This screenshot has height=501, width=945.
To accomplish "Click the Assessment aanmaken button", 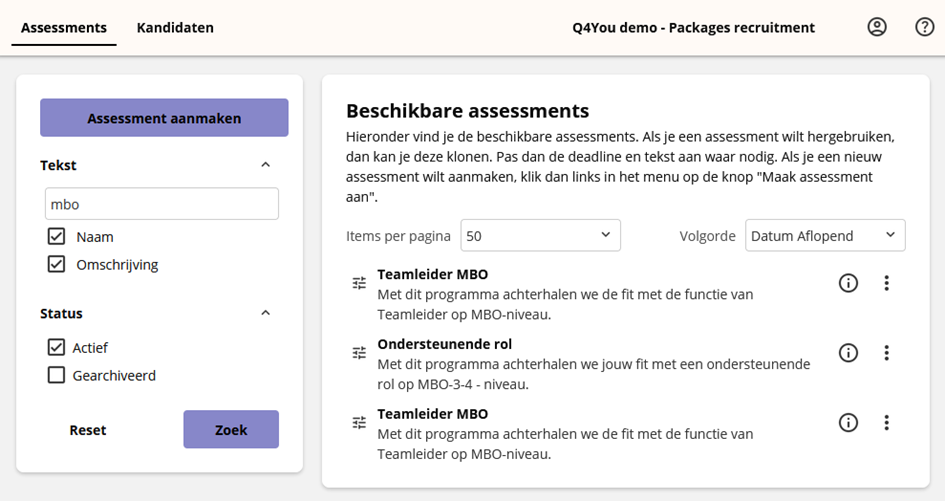I will tap(164, 118).
